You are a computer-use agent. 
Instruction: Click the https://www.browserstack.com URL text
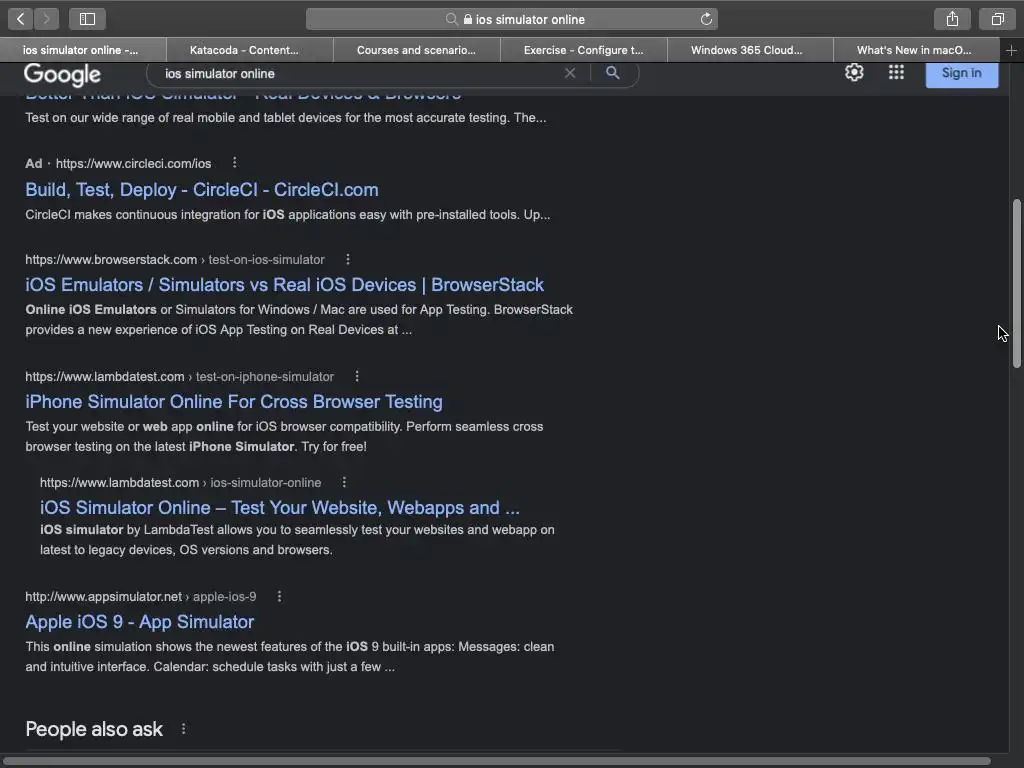pyautogui.click(x=111, y=259)
